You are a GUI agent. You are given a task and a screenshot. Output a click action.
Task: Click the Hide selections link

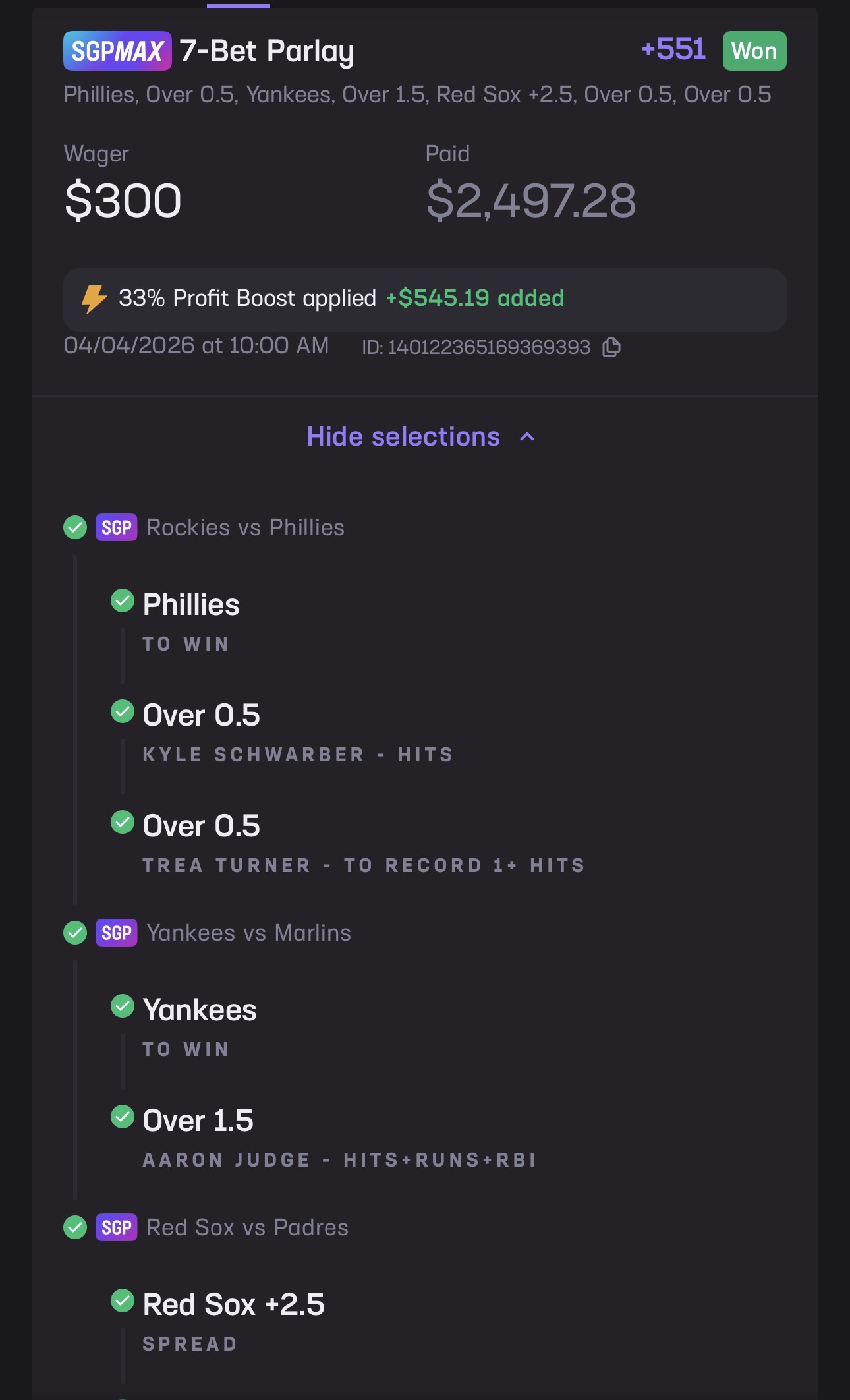(x=403, y=437)
